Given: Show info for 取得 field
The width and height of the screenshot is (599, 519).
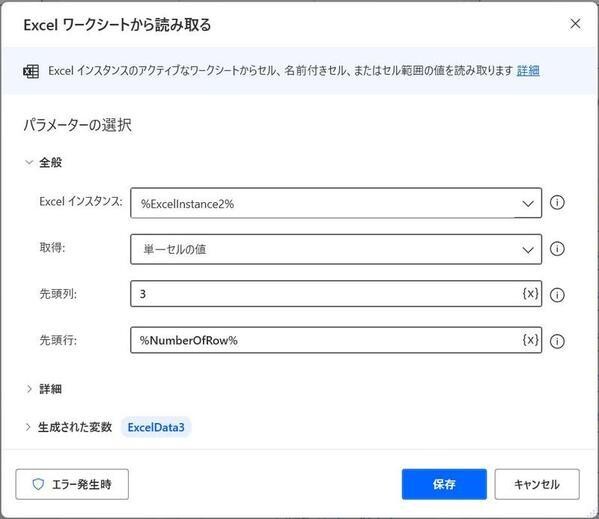Looking at the screenshot, I should click(557, 249).
